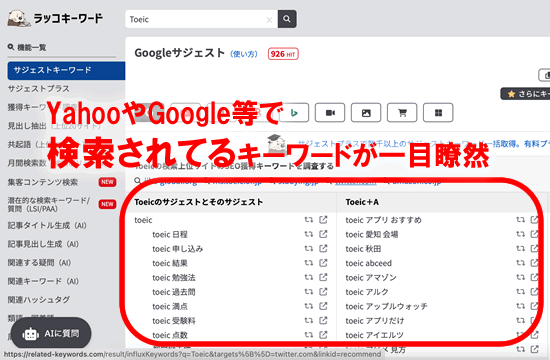Open external link for toeic 日程
Viewport: 550px width, 360px height.
click(x=323, y=234)
